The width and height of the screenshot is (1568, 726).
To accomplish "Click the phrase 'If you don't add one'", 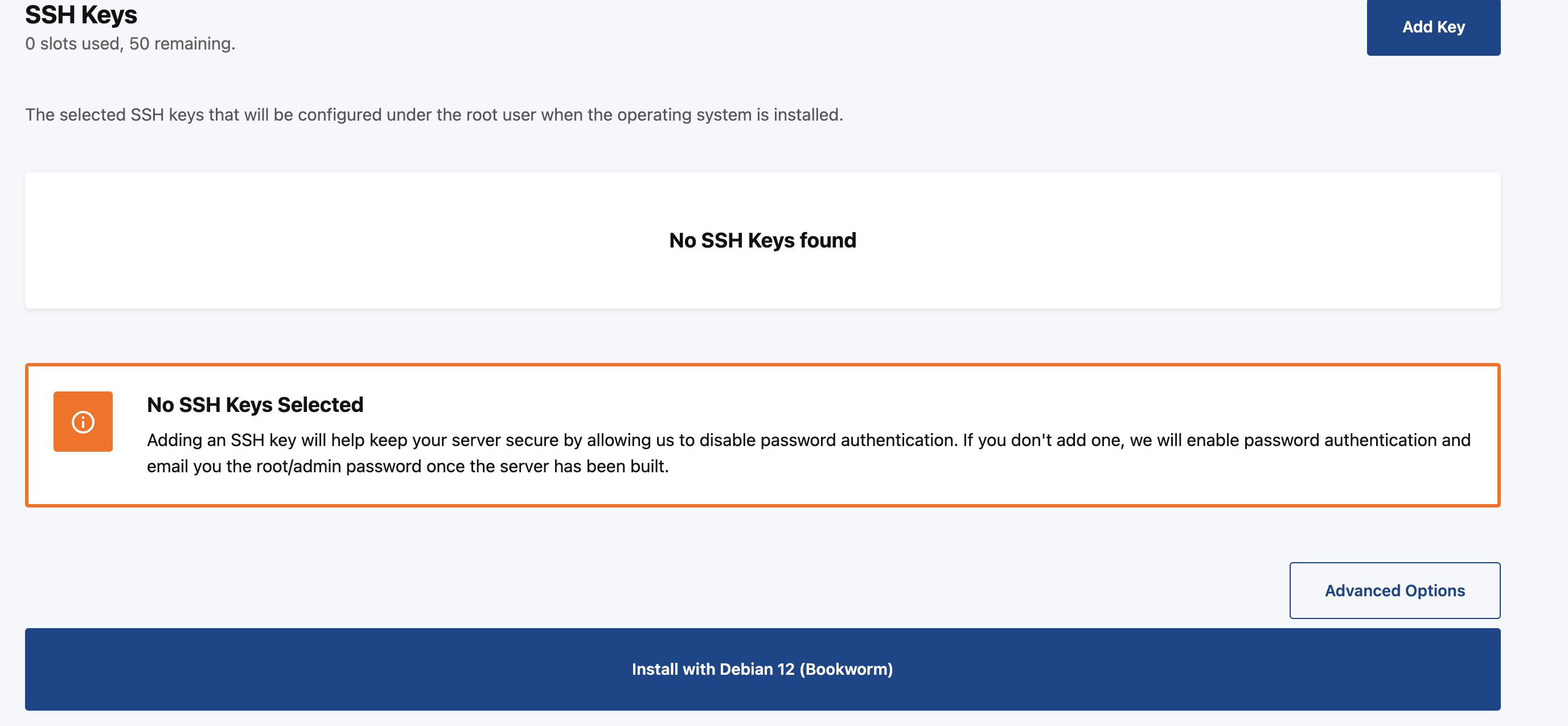I will pos(1043,440).
